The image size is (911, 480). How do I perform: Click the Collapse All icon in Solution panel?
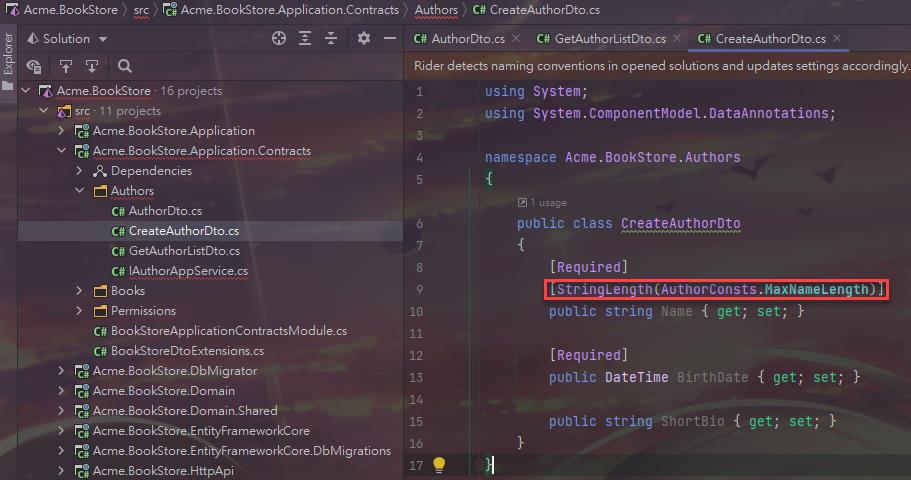332,39
